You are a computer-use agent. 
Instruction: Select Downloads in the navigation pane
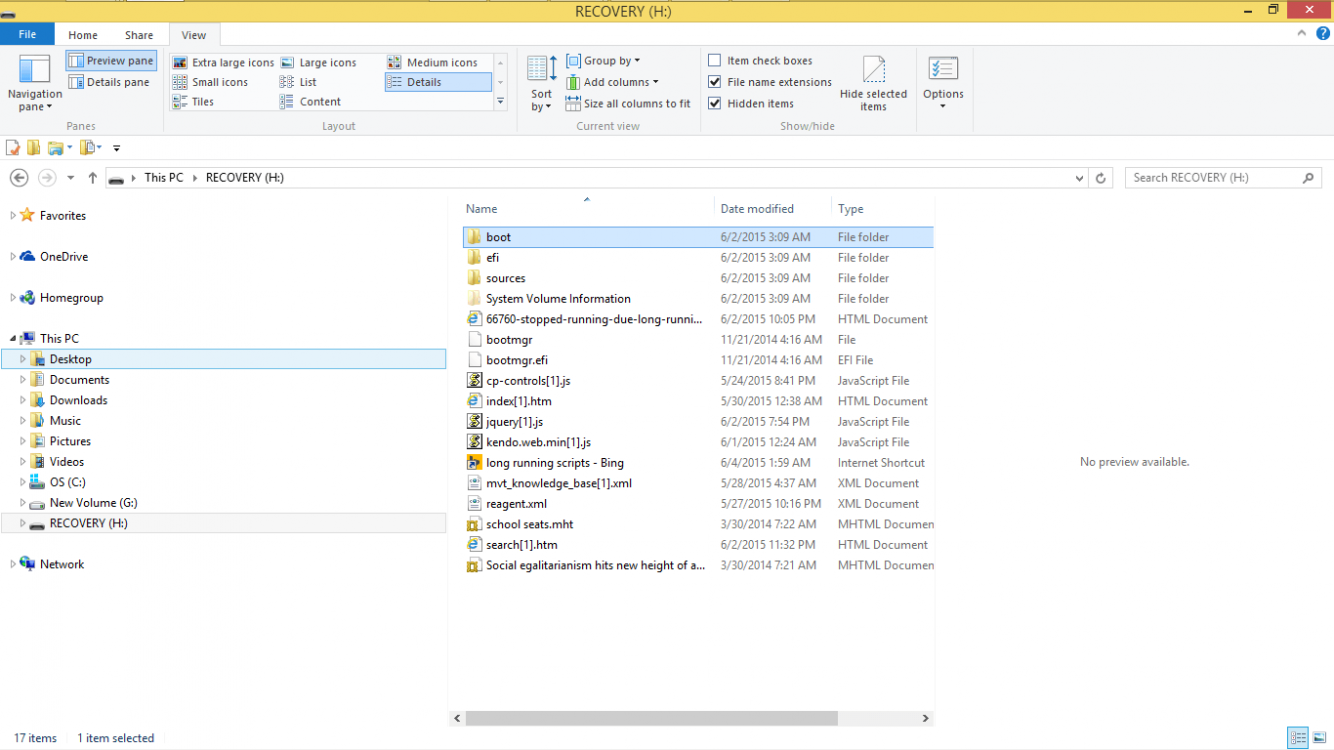click(x=78, y=400)
